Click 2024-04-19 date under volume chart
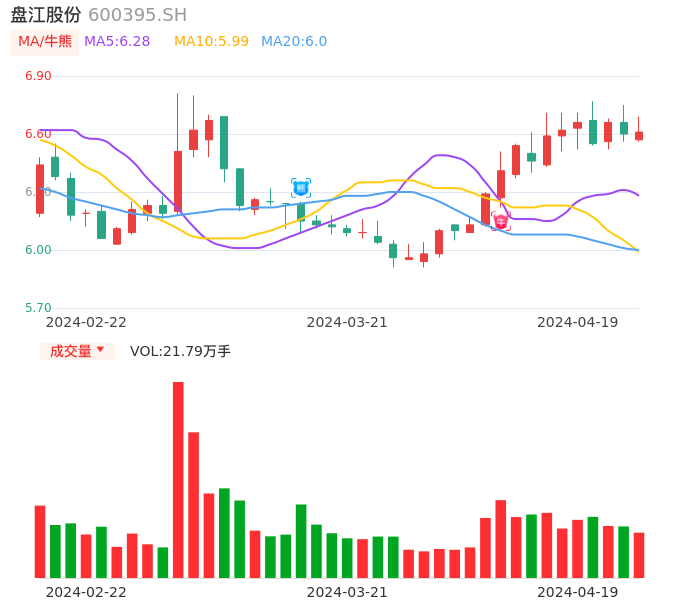Screen dimensions: 686x606 [578, 592]
